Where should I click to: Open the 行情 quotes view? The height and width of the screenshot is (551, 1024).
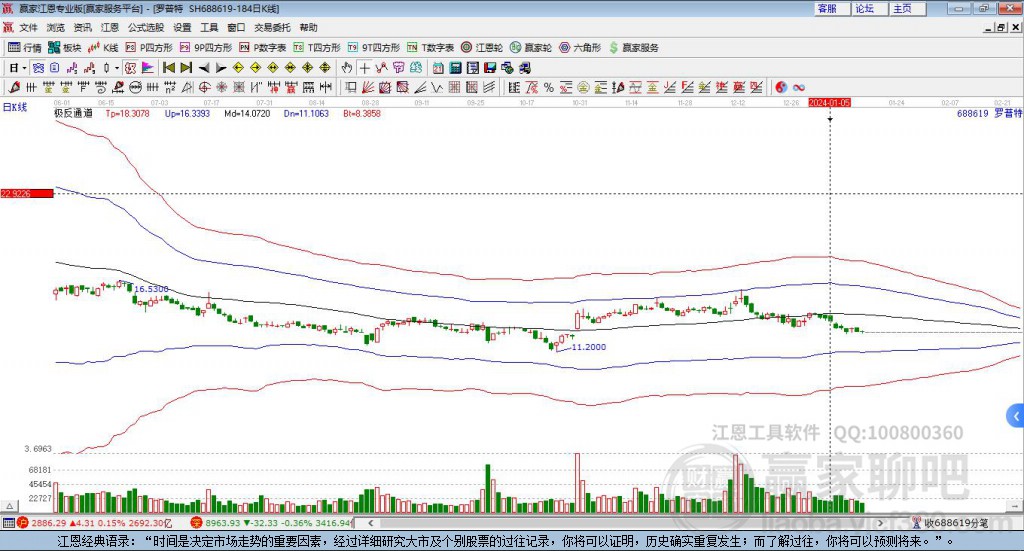[25, 48]
